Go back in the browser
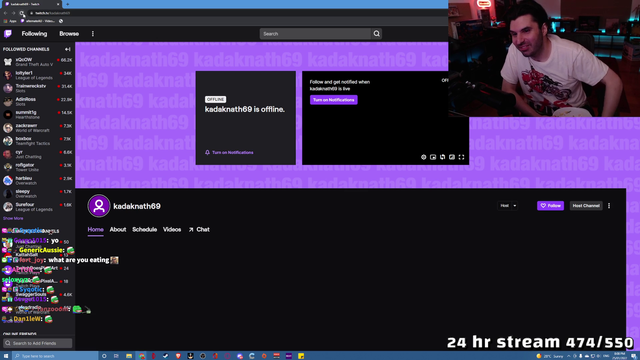The height and width of the screenshot is (360, 640). [x=5, y=13]
